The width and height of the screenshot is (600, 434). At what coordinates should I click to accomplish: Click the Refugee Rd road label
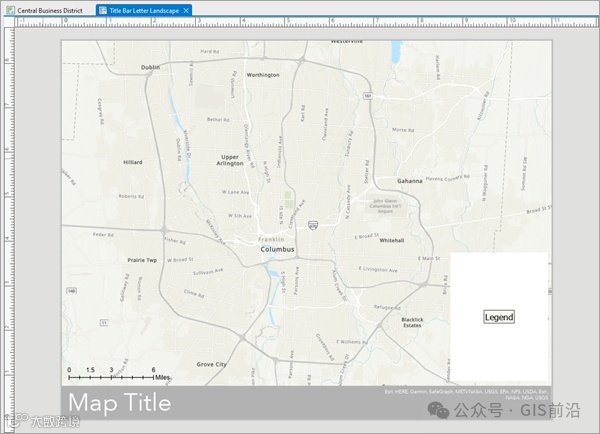click(387, 307)
